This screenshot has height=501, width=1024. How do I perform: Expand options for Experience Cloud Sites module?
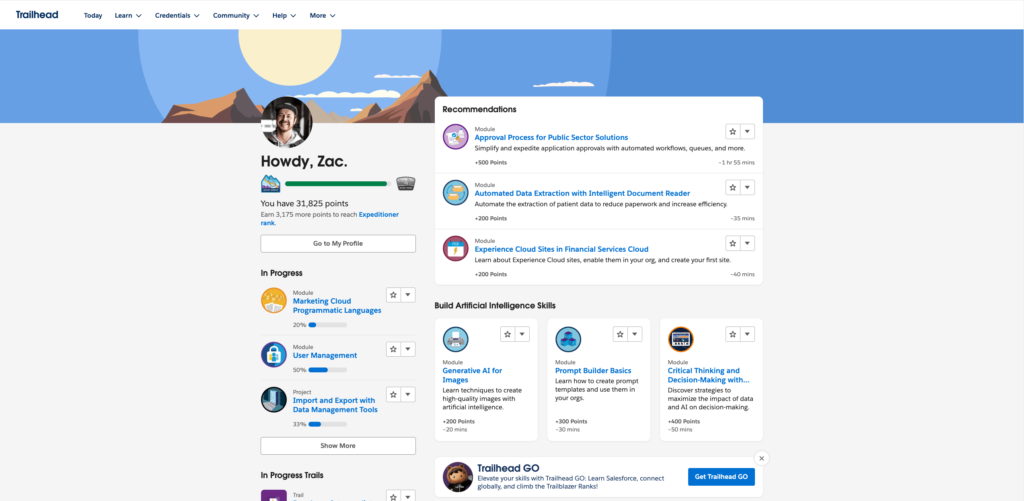(x=748, y=243)
